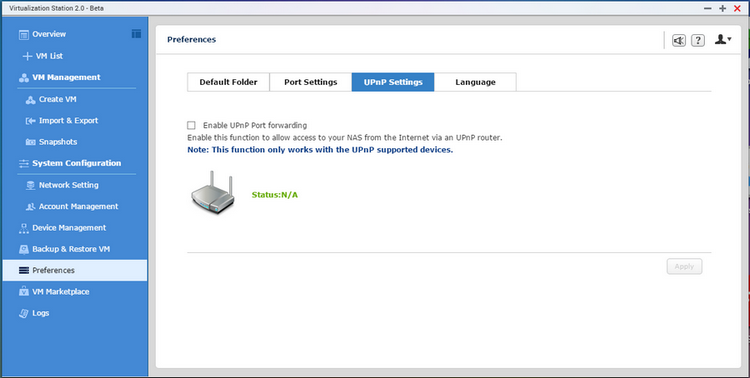Open Account Management page
The width and height of the screenshot is (750, 378).
click(x=78, y=206)
